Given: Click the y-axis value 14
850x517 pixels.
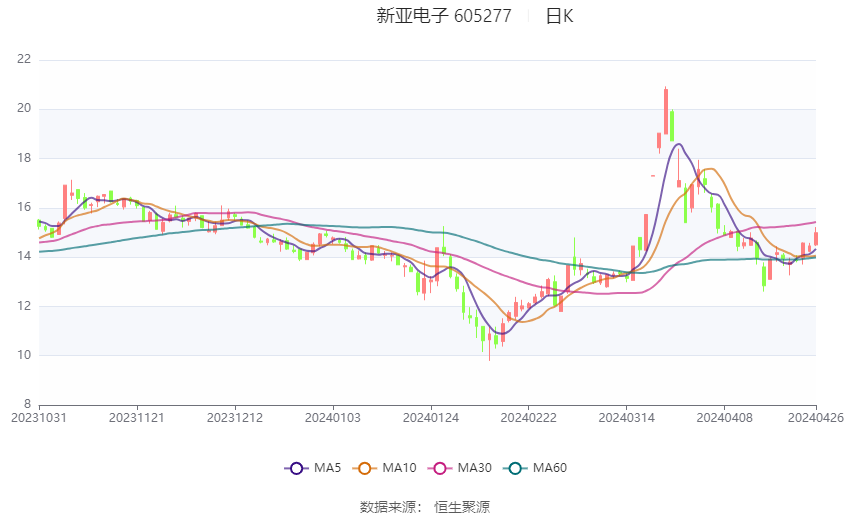Looking at the screenshot, I should [24, 256].
